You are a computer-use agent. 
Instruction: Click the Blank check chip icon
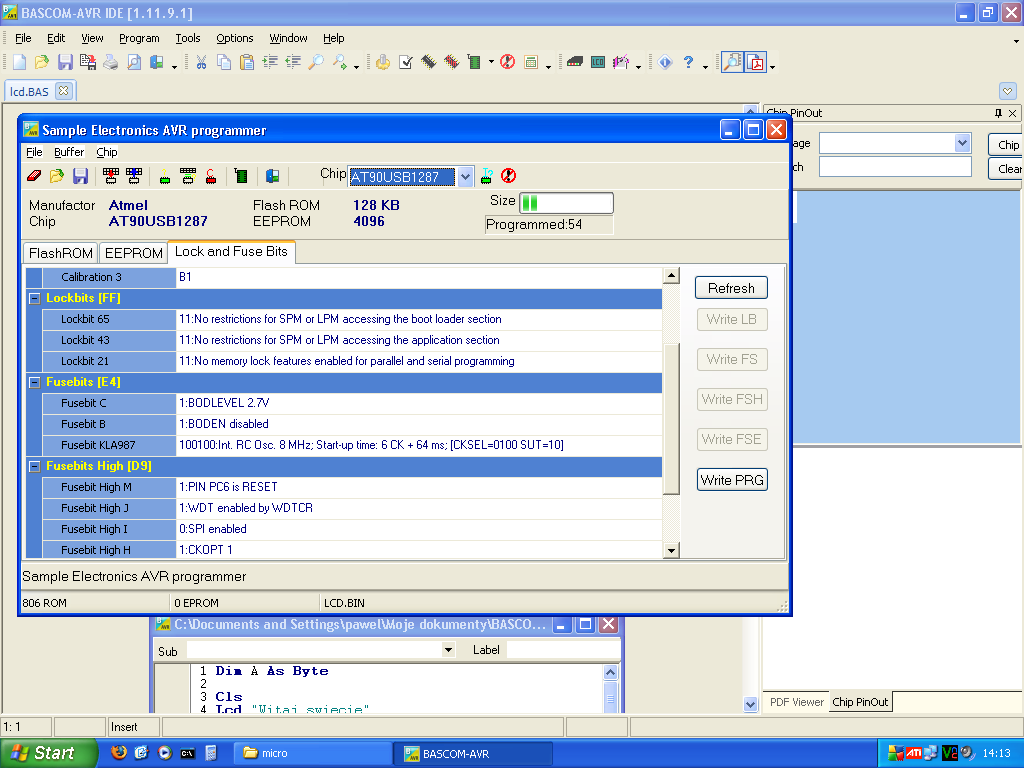coord(165,176)
